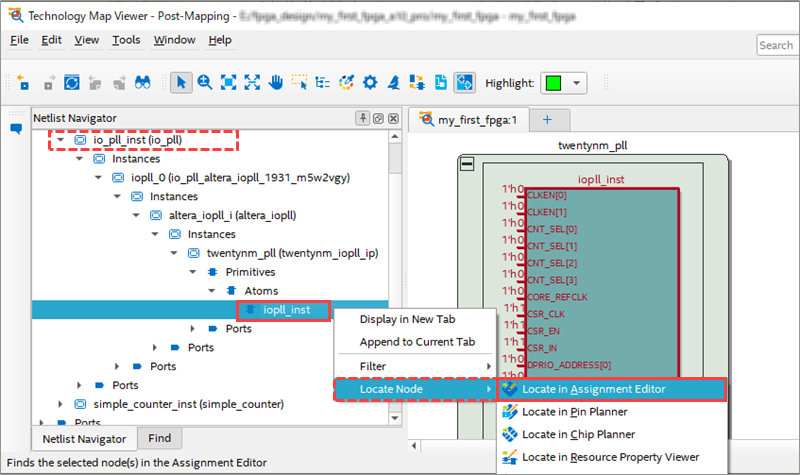Open the gear settings icon in toolbar
The image size is (800, 475).
(x=370, y=83)
